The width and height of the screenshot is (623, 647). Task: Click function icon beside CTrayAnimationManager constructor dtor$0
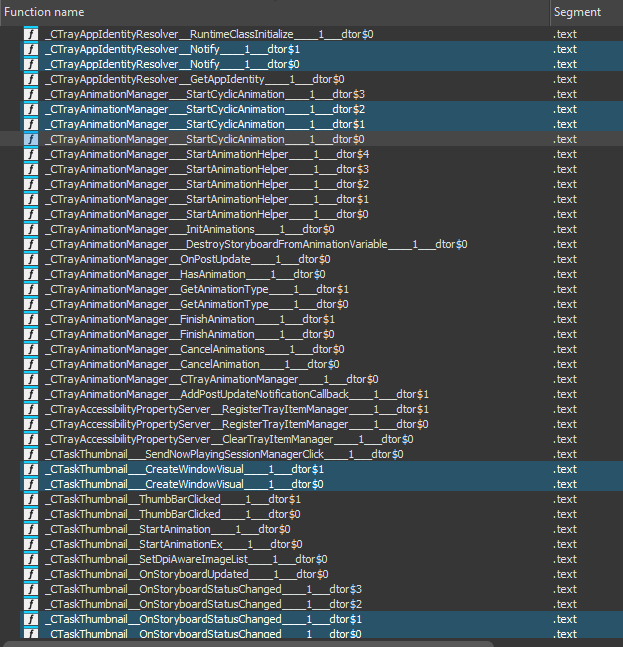pos(31,379)
